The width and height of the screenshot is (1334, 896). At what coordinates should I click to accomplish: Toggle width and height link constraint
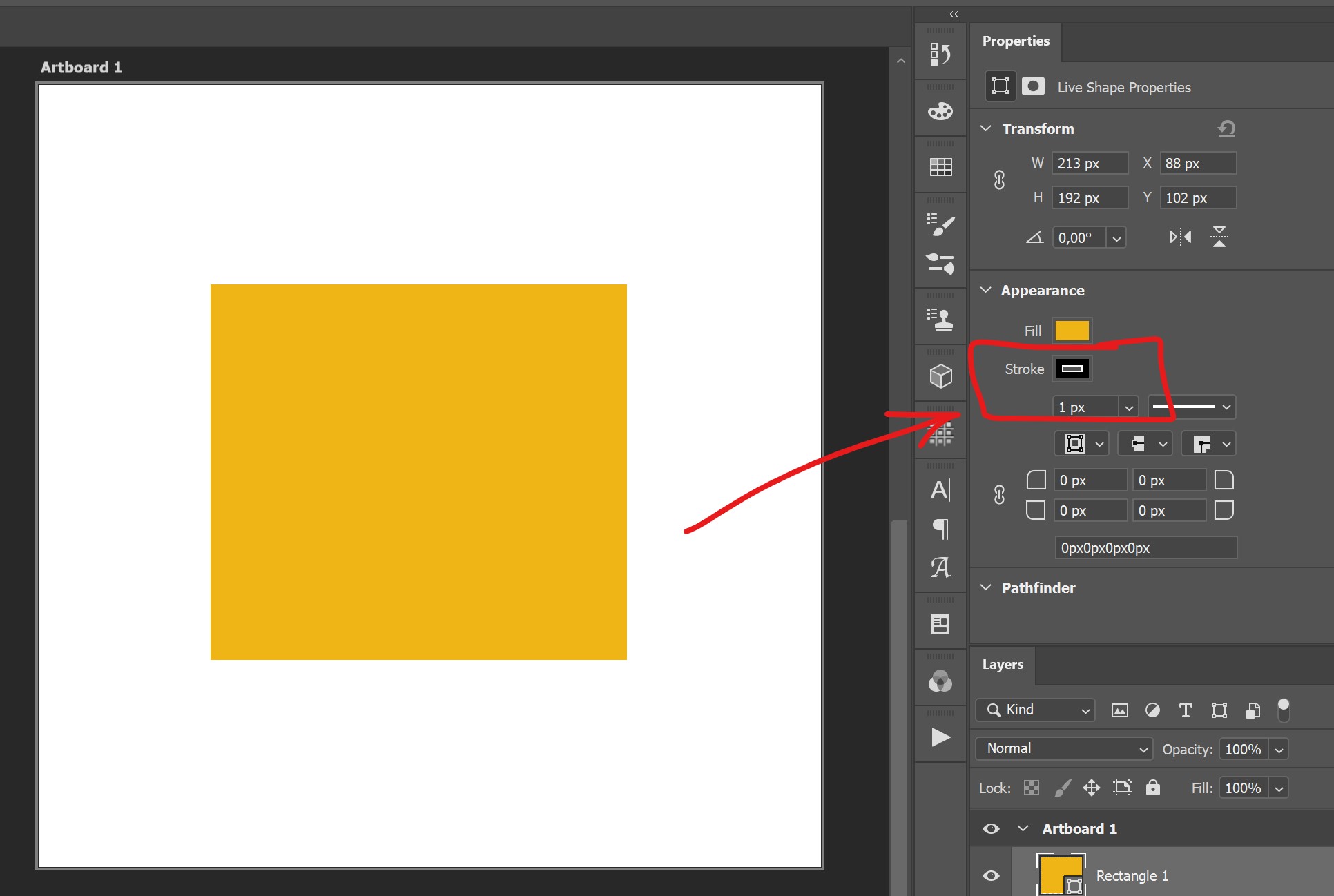(x=999, y=180)
